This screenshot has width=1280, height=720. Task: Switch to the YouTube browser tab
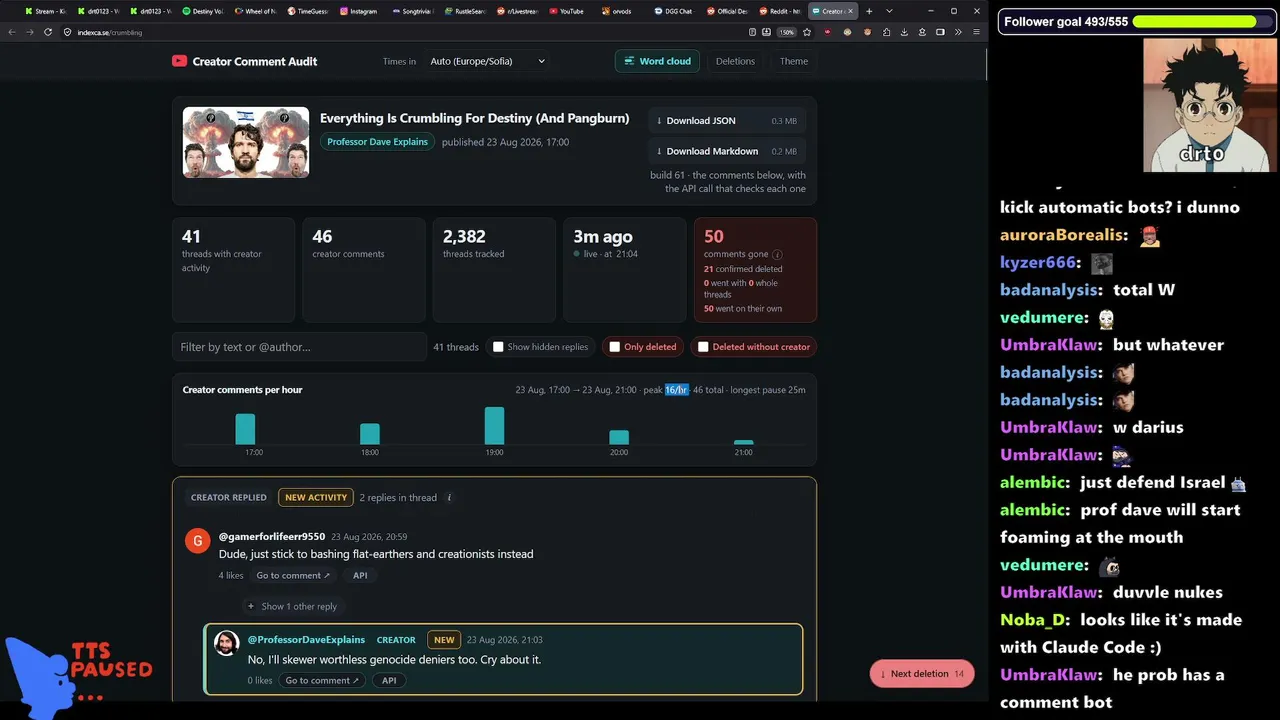tap(566, 11)
